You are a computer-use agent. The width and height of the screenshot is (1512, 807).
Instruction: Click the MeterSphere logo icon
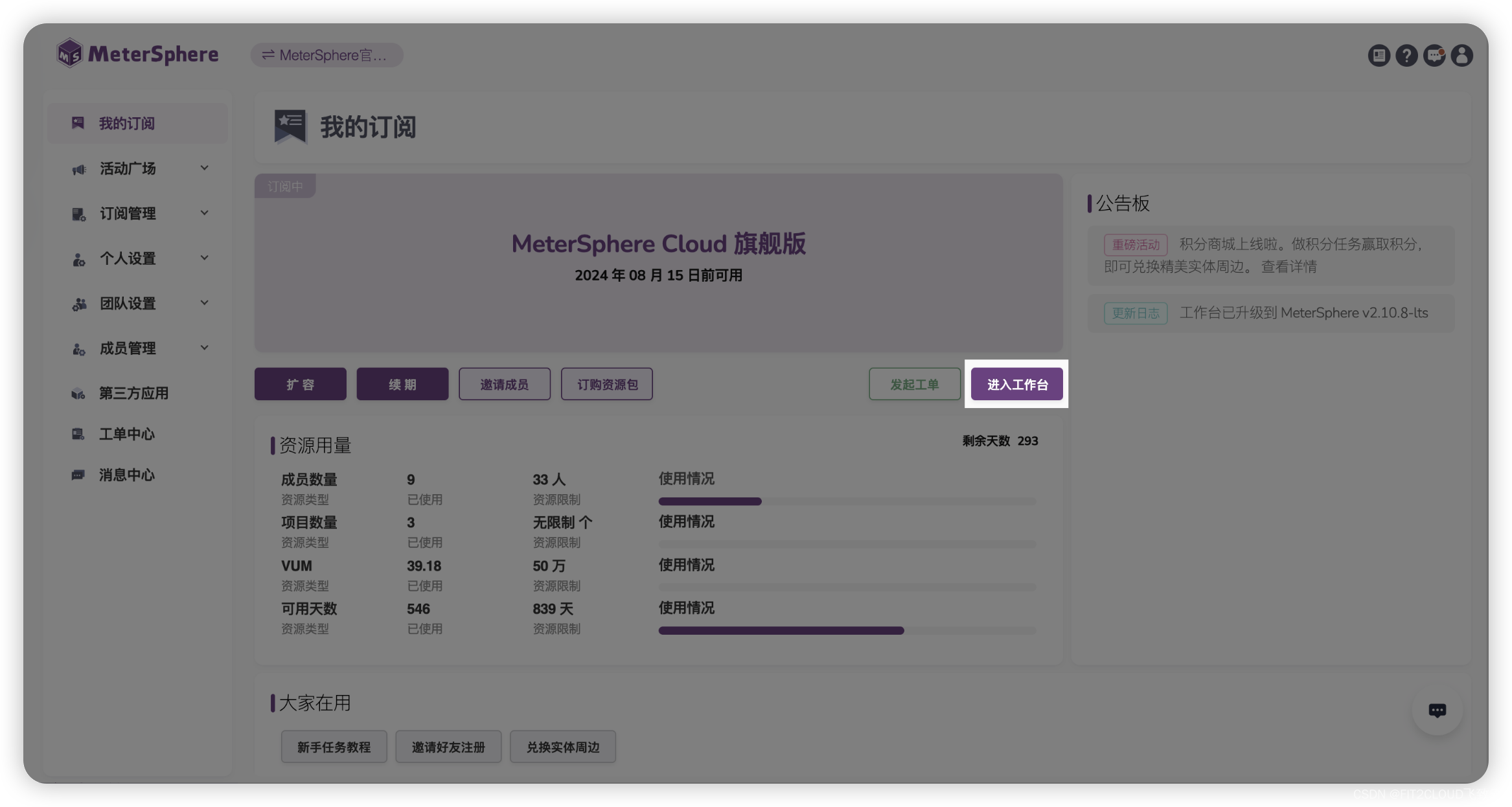coord(69,54)
